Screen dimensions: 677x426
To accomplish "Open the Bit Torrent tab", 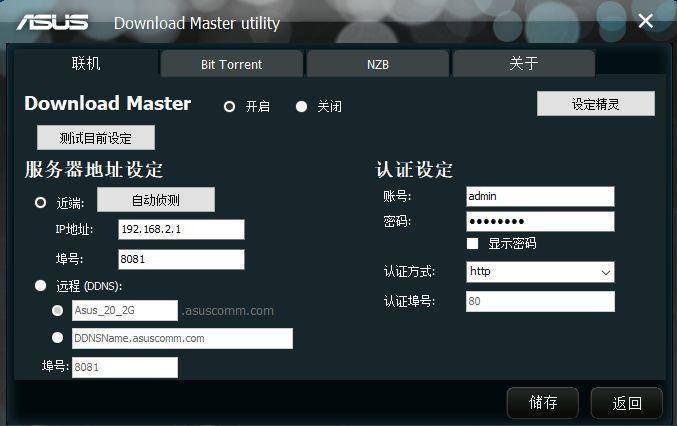I will pyautogui.click(x=231, y=64).
